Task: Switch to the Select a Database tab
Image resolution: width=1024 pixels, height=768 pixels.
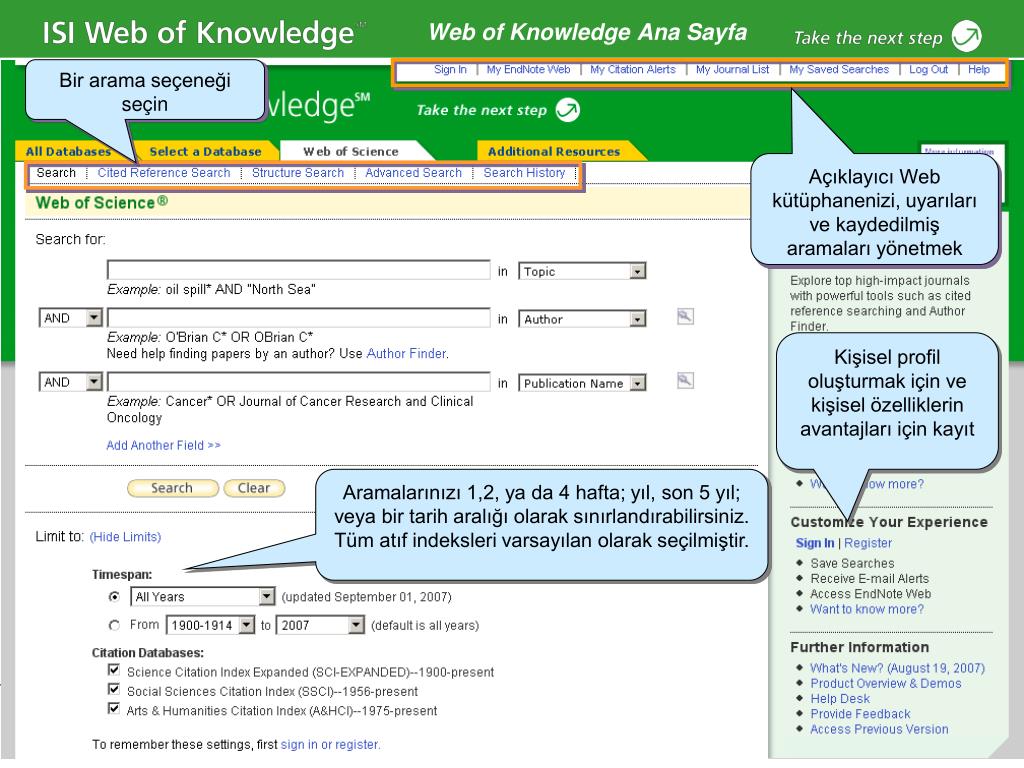Action: point(205,152)
